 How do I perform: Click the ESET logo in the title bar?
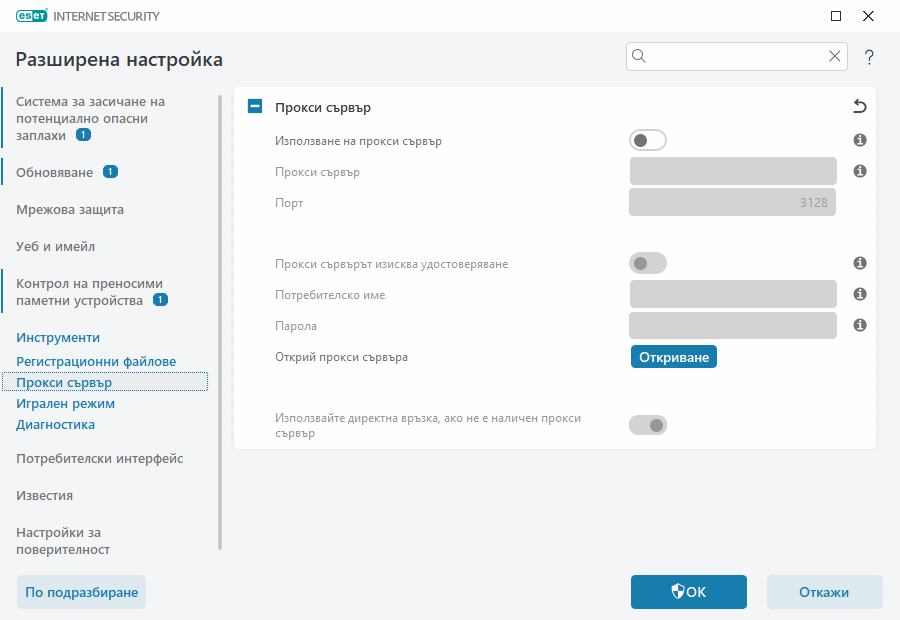coord(31,16)
